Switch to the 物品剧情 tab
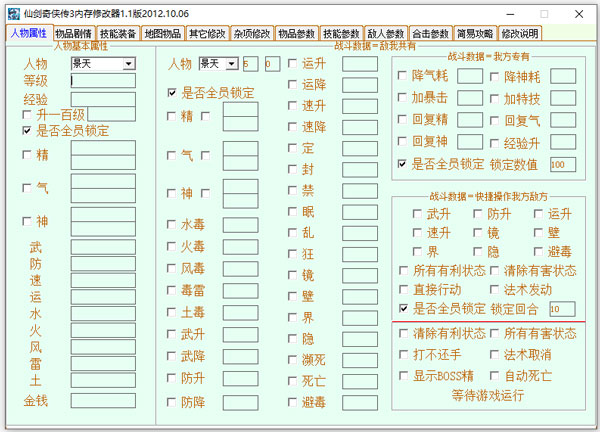600x432 pixels. point(73,33)
